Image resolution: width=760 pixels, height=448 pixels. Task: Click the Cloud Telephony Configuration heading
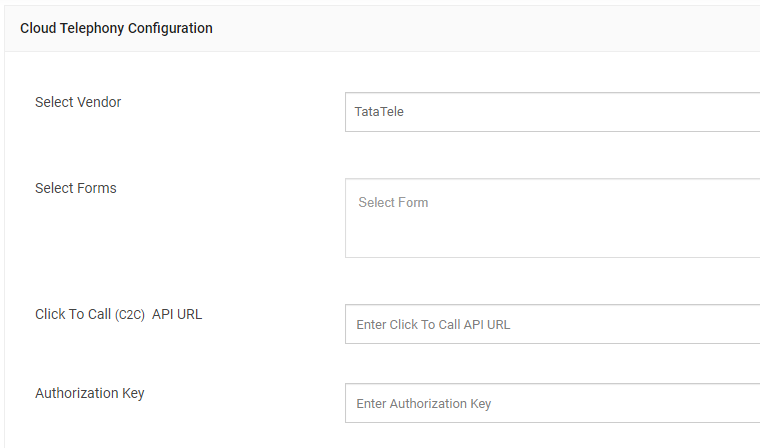point(116,28)
